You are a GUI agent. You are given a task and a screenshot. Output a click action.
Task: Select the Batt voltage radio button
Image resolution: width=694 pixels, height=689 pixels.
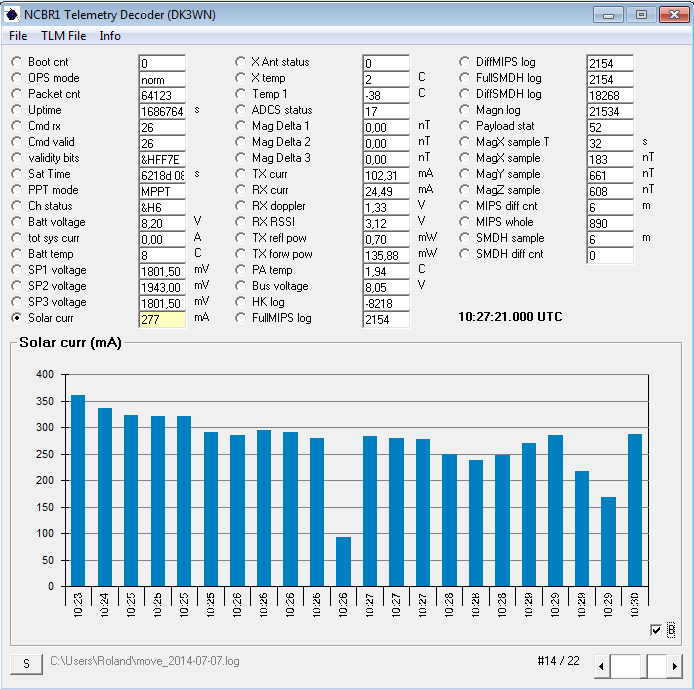(17, 222)
